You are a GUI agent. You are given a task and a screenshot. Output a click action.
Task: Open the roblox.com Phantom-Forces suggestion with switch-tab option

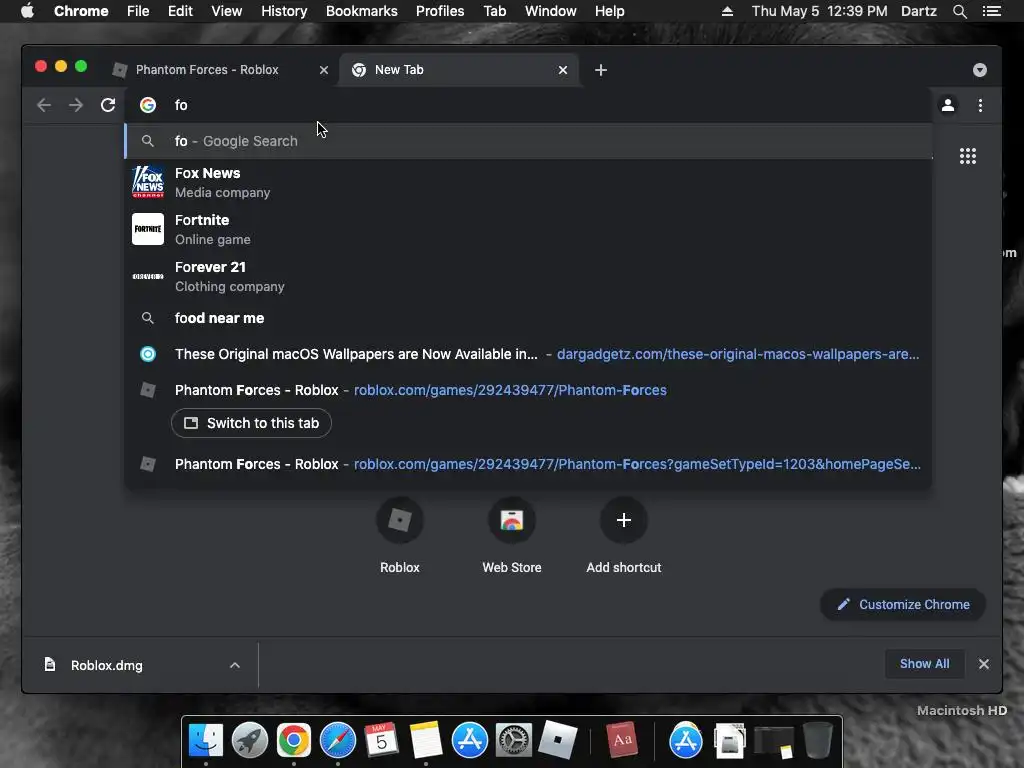[x=528, y=390]
